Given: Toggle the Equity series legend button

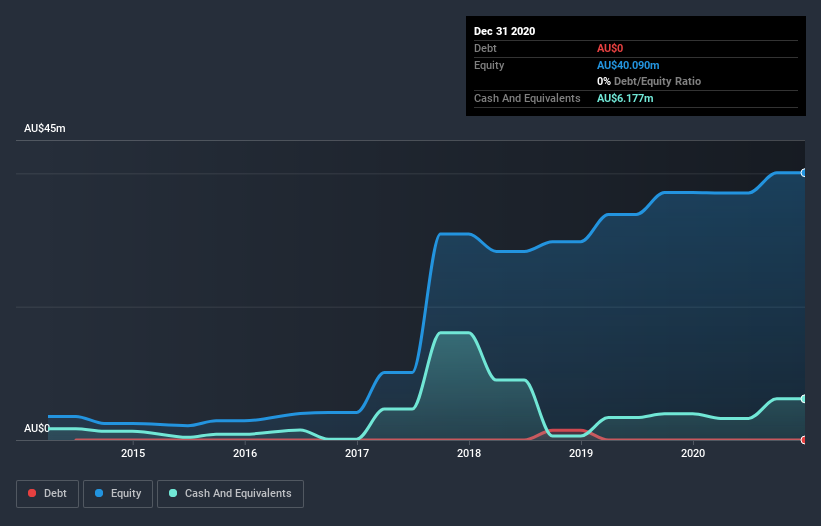Looking at the screenshot, I should pos(118,494).
